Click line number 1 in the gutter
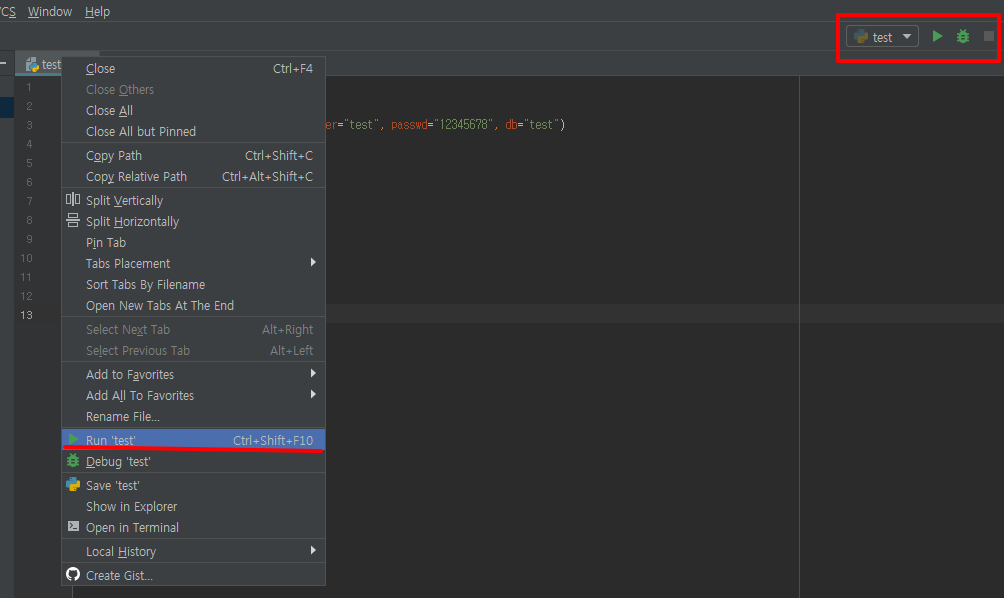This screenshot has width=1004, height=598. point(29,86)
